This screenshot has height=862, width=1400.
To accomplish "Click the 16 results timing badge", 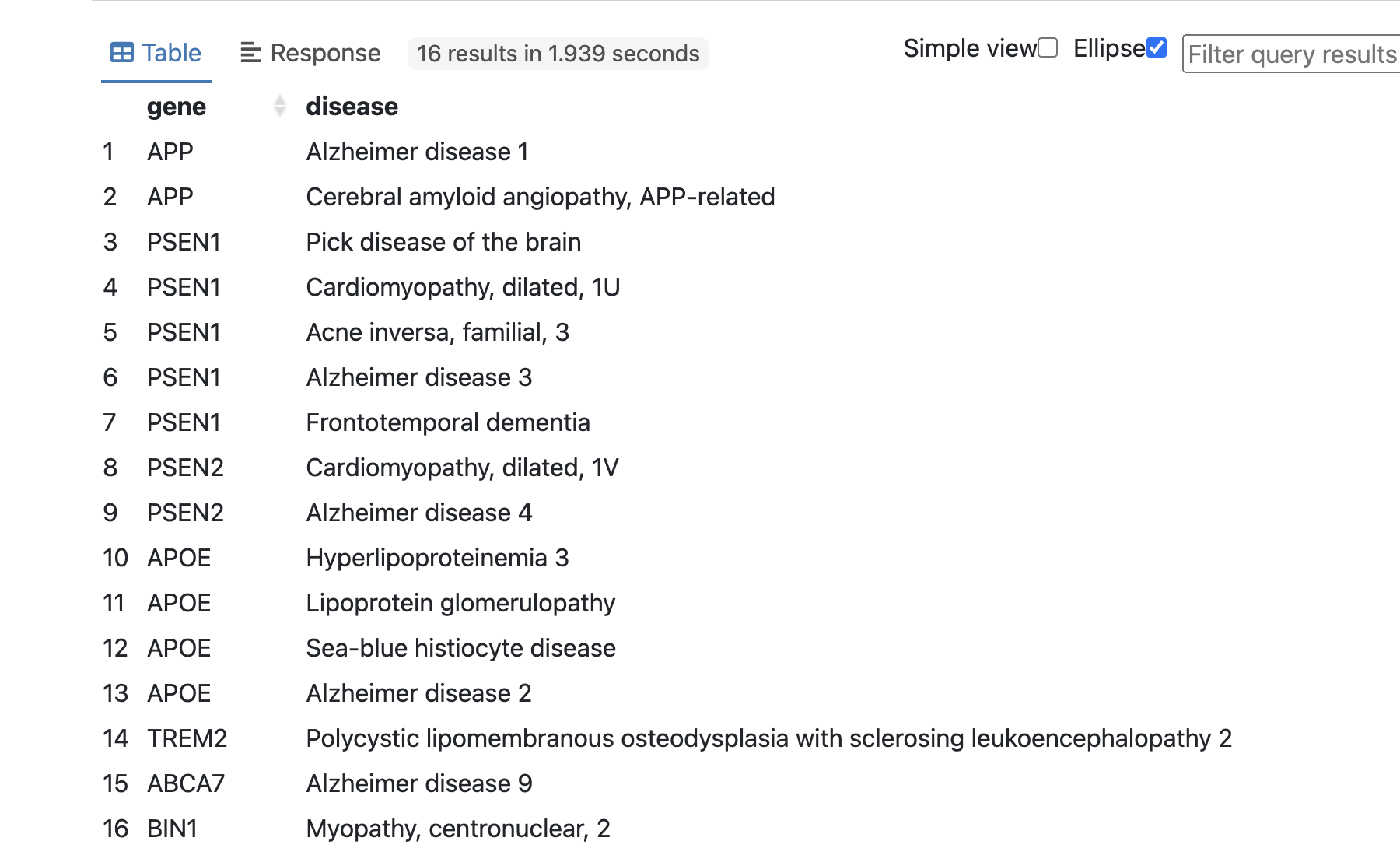I will point(558,54).
